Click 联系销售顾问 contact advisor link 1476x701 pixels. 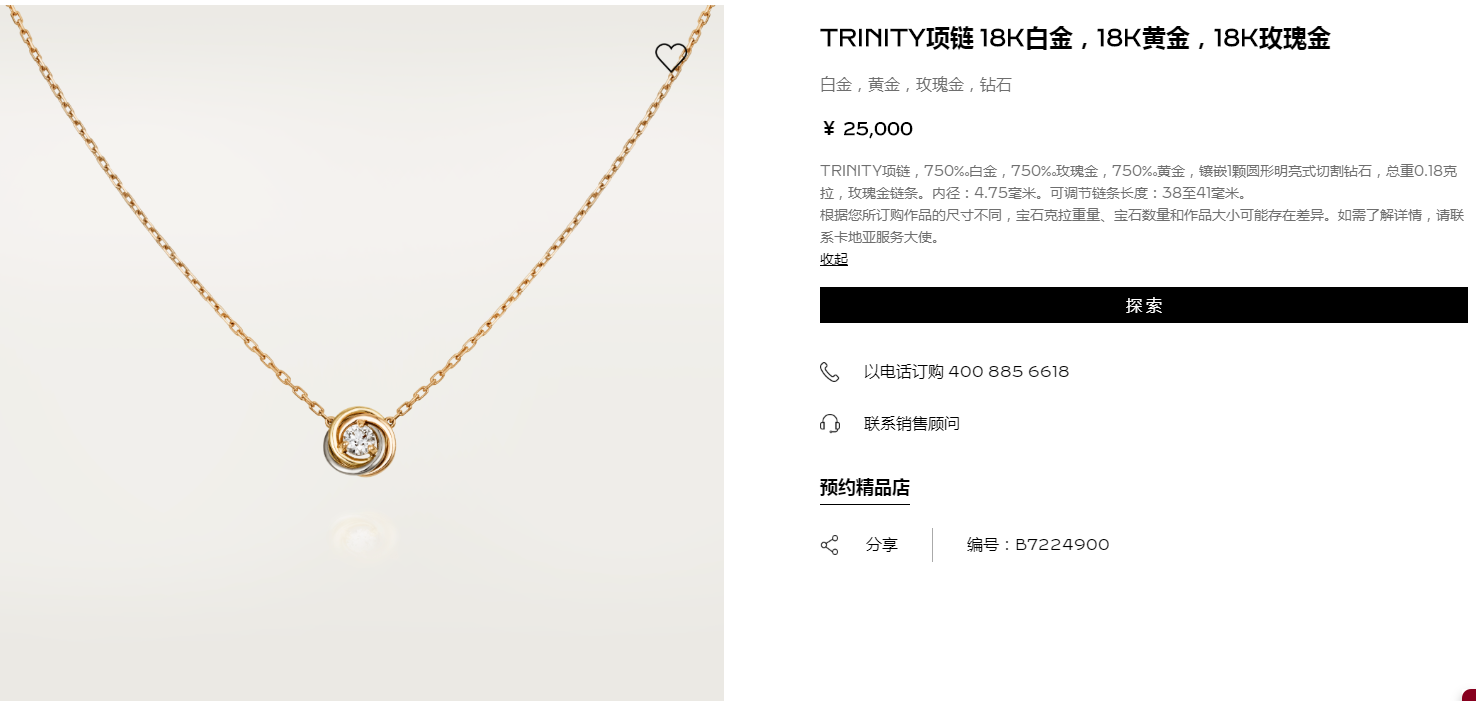[912, 424]
